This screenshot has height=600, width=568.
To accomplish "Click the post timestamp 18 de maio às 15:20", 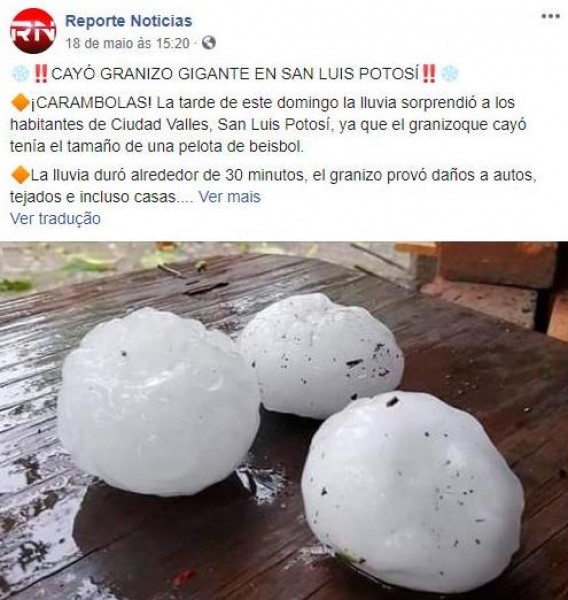I will (x=127, y=43).
